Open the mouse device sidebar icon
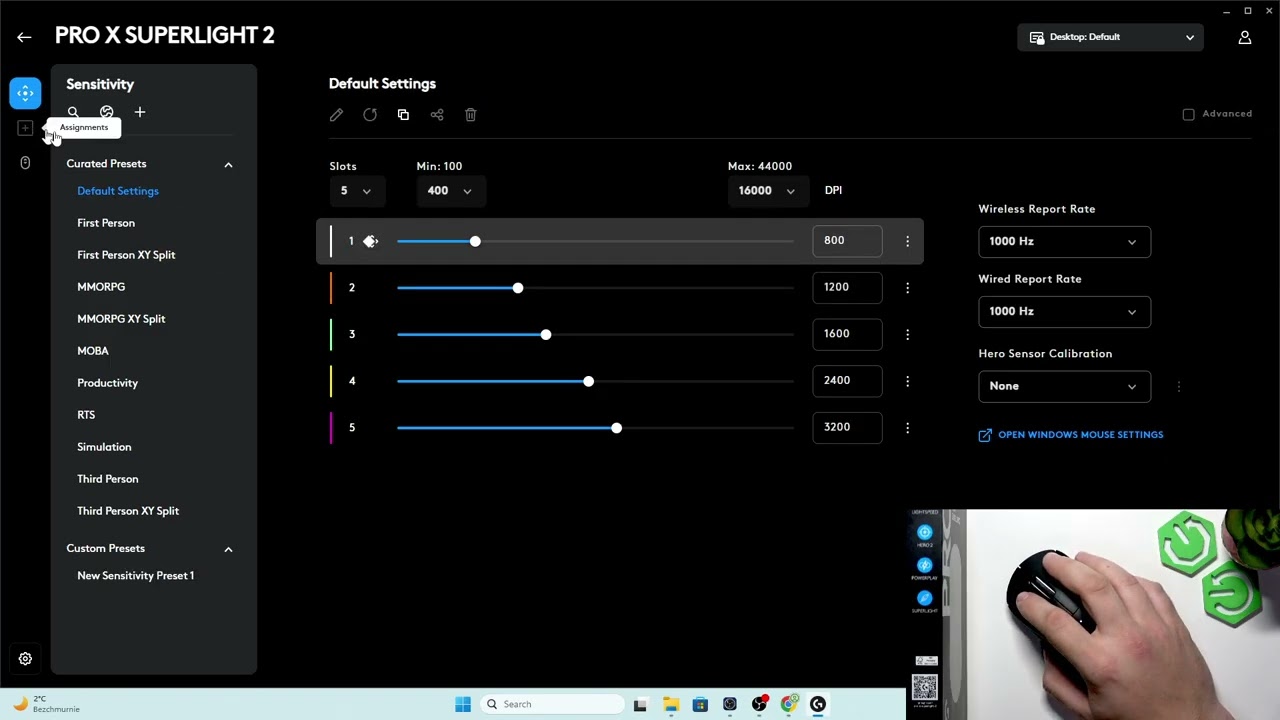Screen dimensions: 1280x720 click(x=25, y=162)
